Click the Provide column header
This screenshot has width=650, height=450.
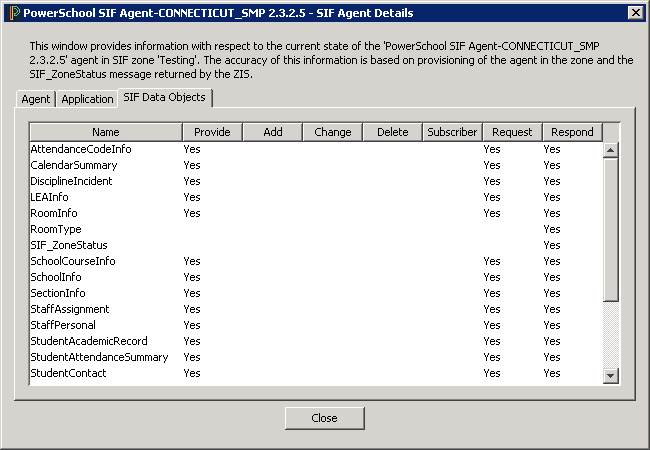[211, 132]
